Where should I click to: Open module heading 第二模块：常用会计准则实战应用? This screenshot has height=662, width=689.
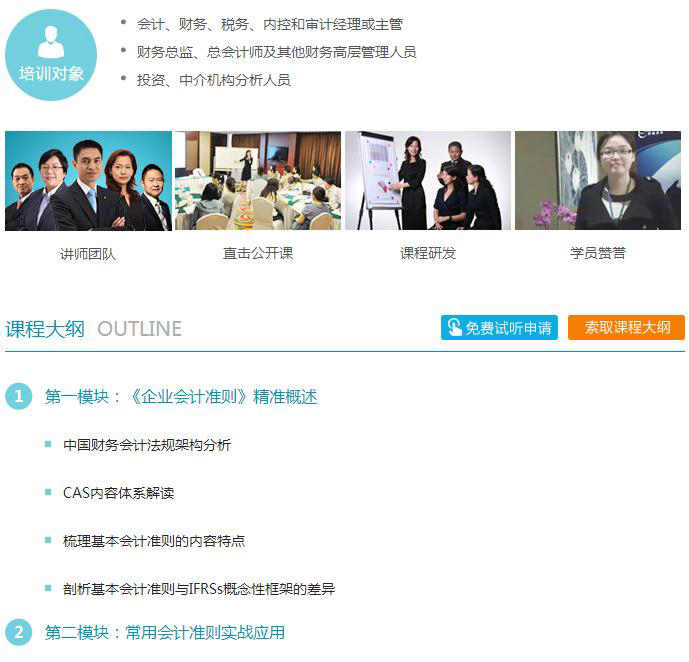pos(165,633)
